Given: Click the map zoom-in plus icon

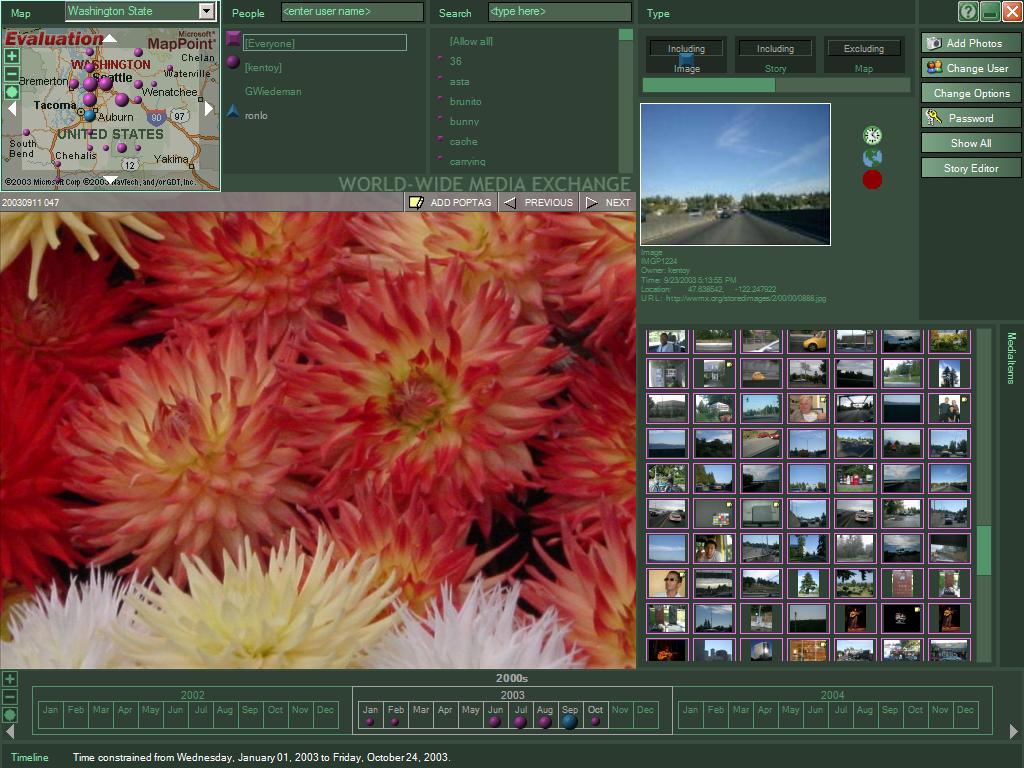Looking at the screenshot, I should click(12, 56).
